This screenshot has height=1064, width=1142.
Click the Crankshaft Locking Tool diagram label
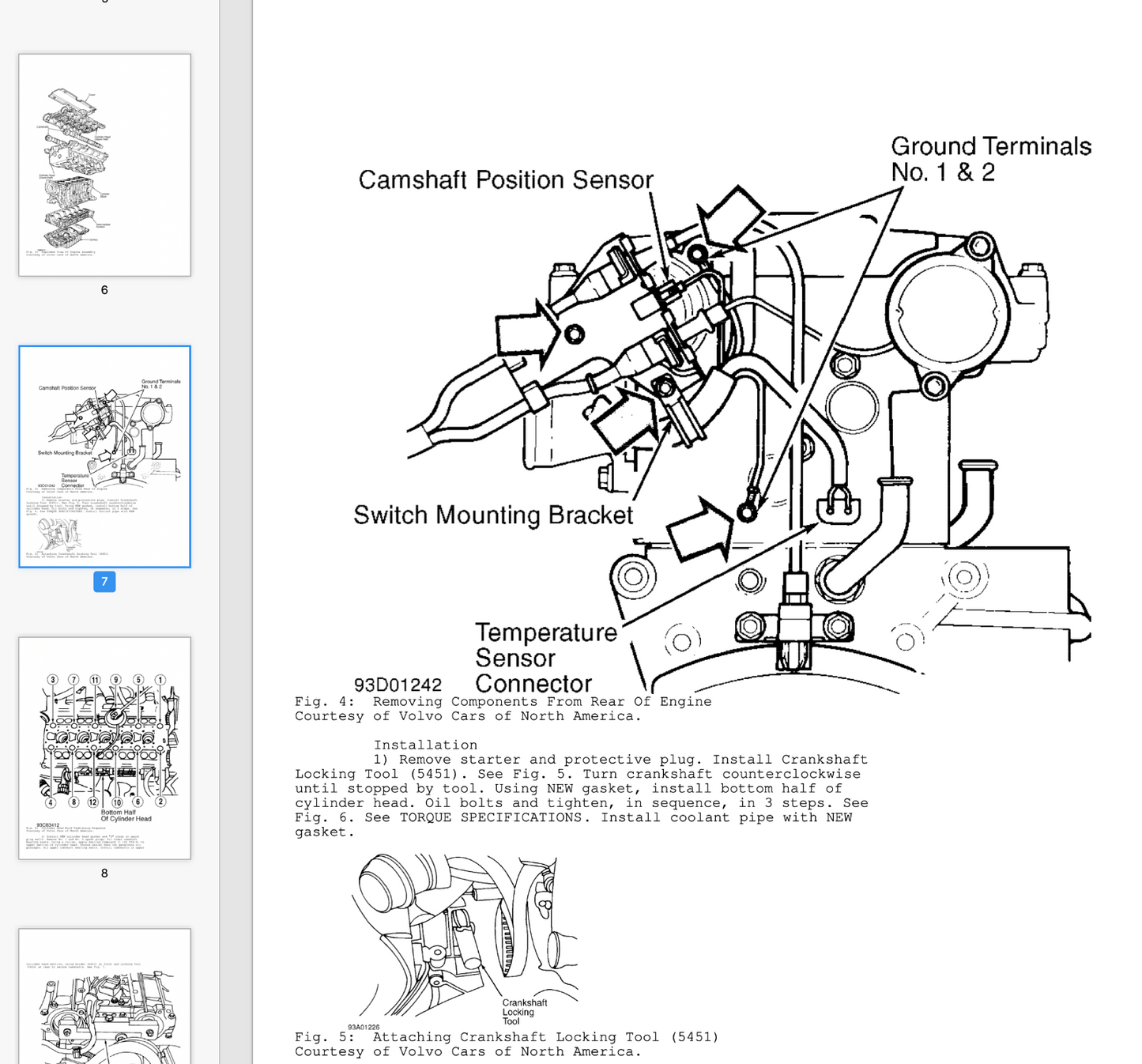[523, 1012]
